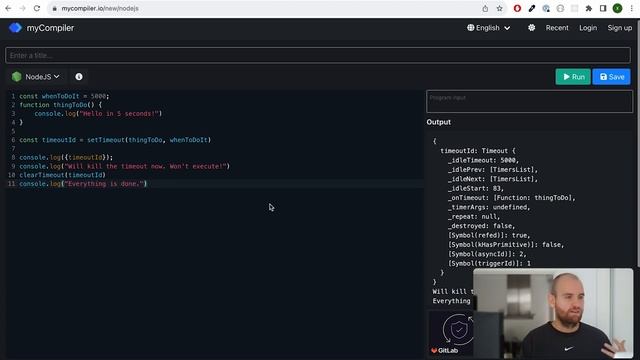640x360 pixels.
Task: Click the myCompiler logo icon
Action: (15, 28)
